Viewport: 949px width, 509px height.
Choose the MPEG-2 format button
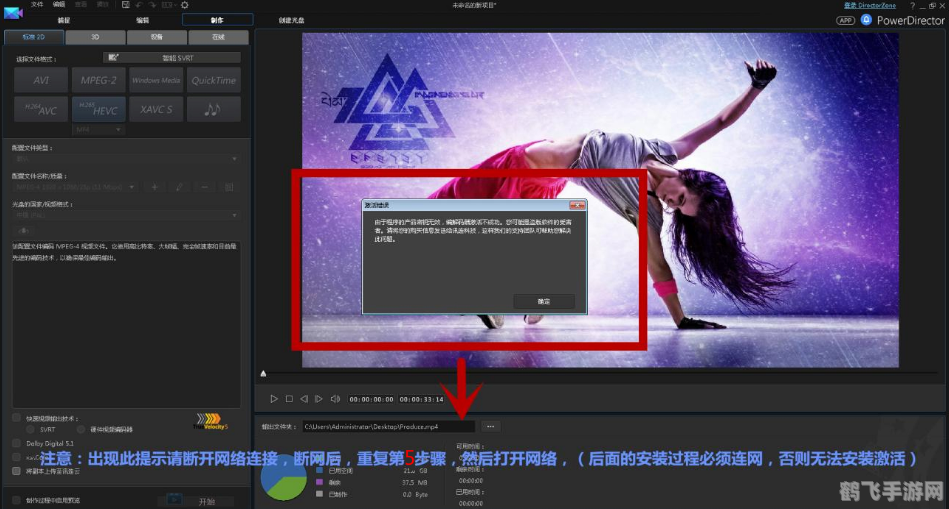coord(98,80)
